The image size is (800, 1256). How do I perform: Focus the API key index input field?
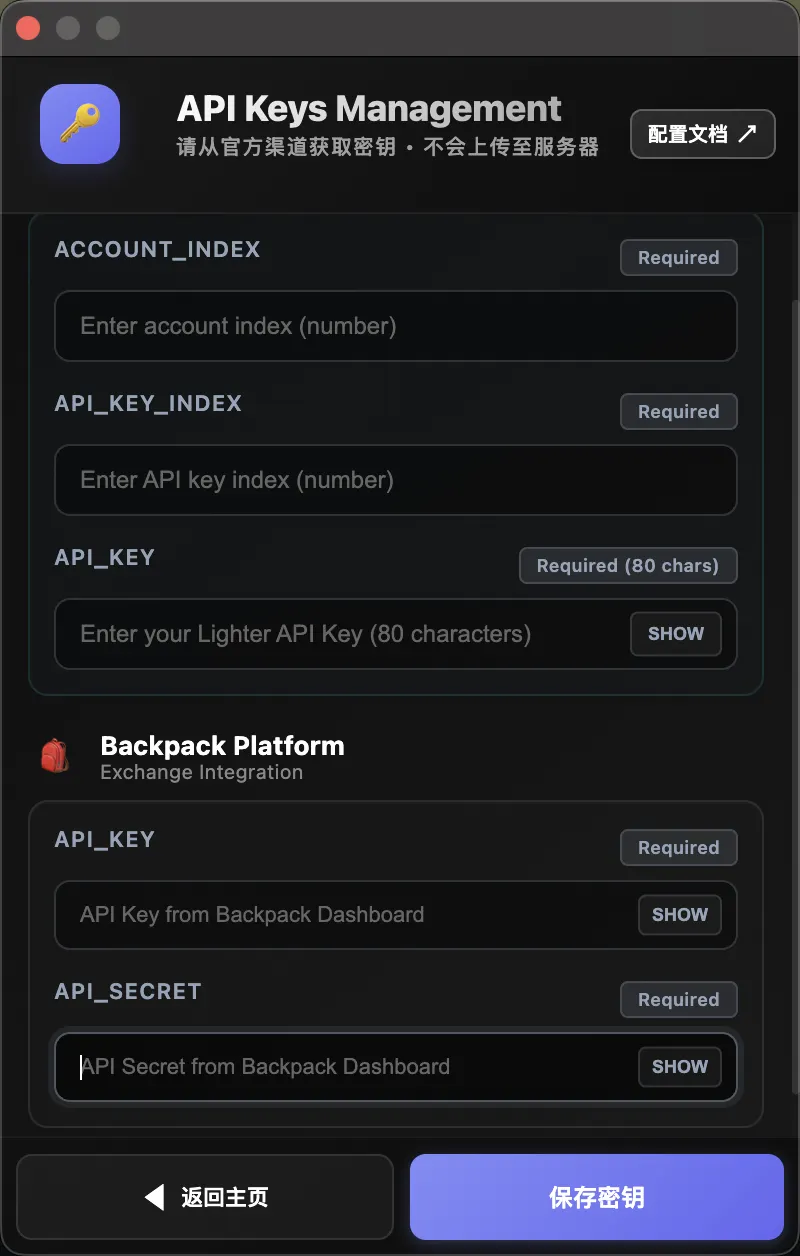[x=396, y=480]
